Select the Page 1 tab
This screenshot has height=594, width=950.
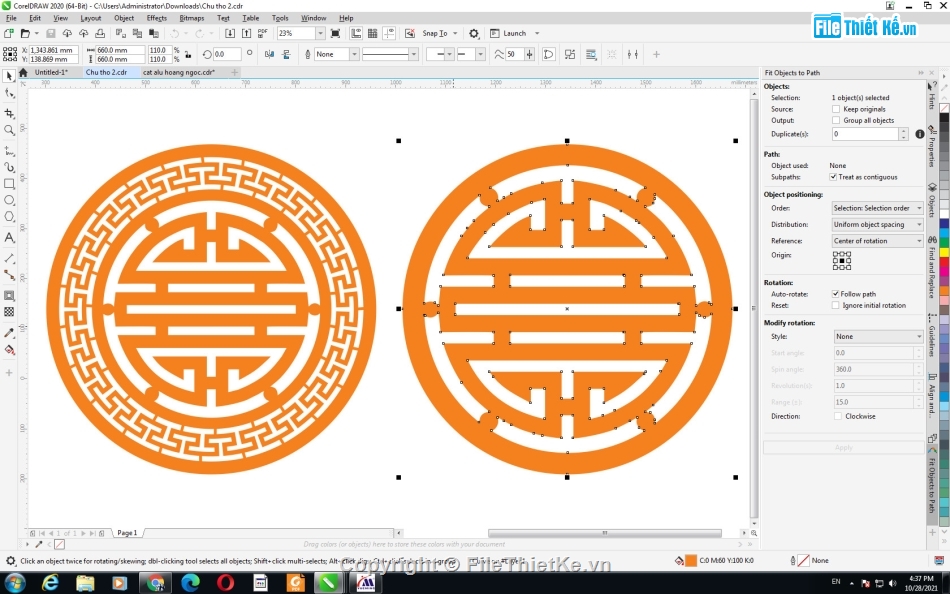(x=127, y=533)
